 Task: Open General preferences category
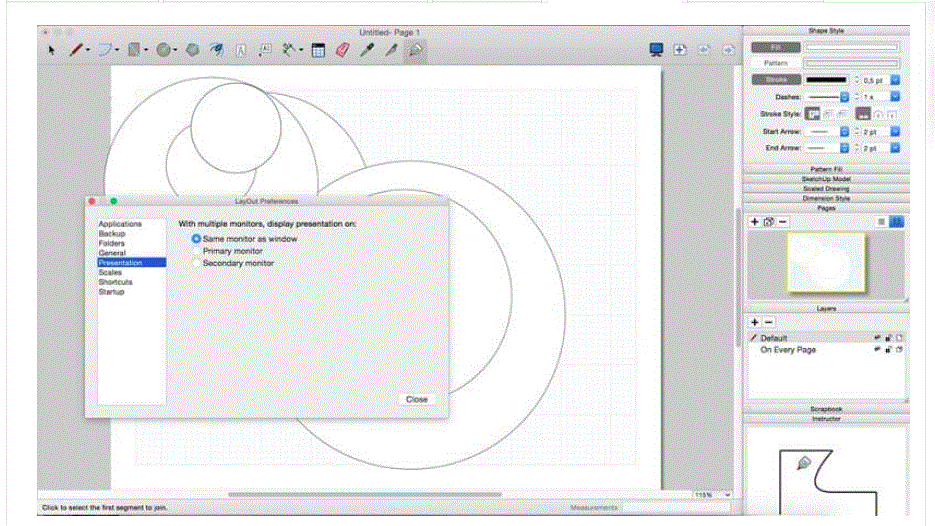coord(112,253)
